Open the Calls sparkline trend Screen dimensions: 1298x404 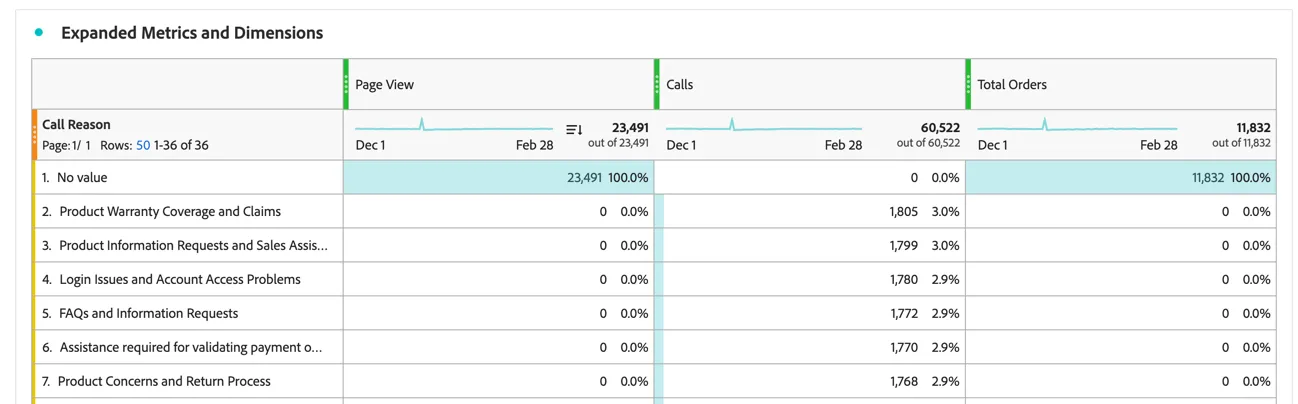pyautogui.click(x=764, y=127)
